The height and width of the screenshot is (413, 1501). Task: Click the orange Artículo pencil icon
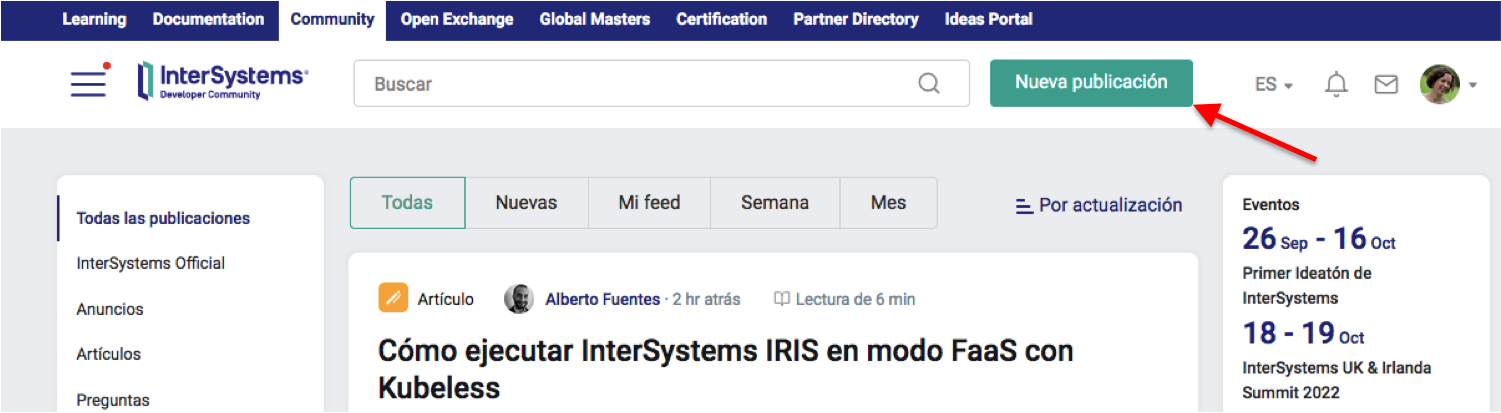[x=393, y=299]
